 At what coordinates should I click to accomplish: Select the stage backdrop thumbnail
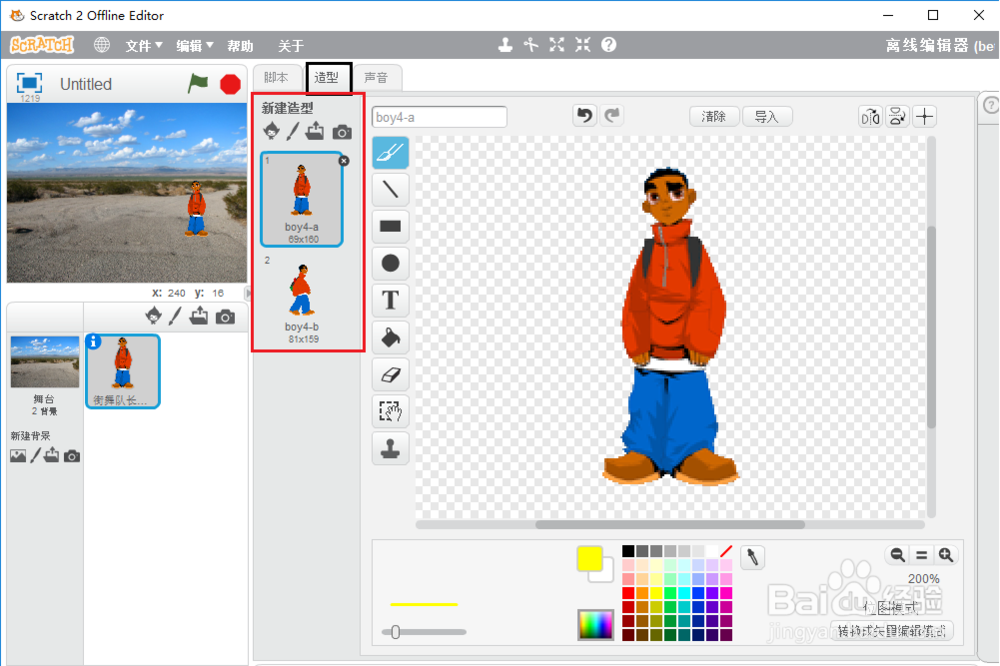(x=45, y=362)
